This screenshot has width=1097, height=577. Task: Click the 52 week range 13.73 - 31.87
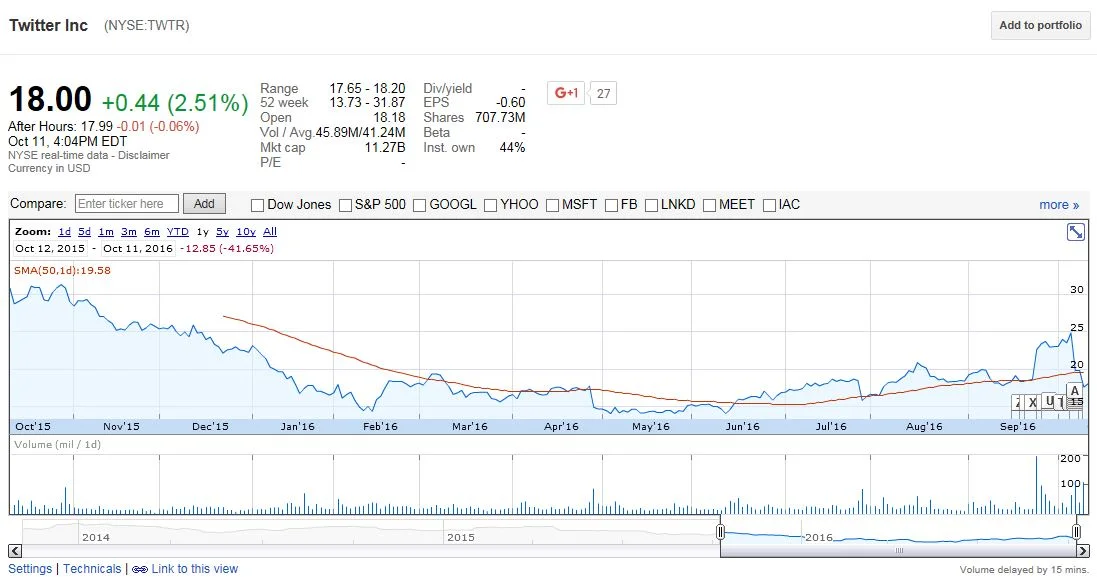367,102
